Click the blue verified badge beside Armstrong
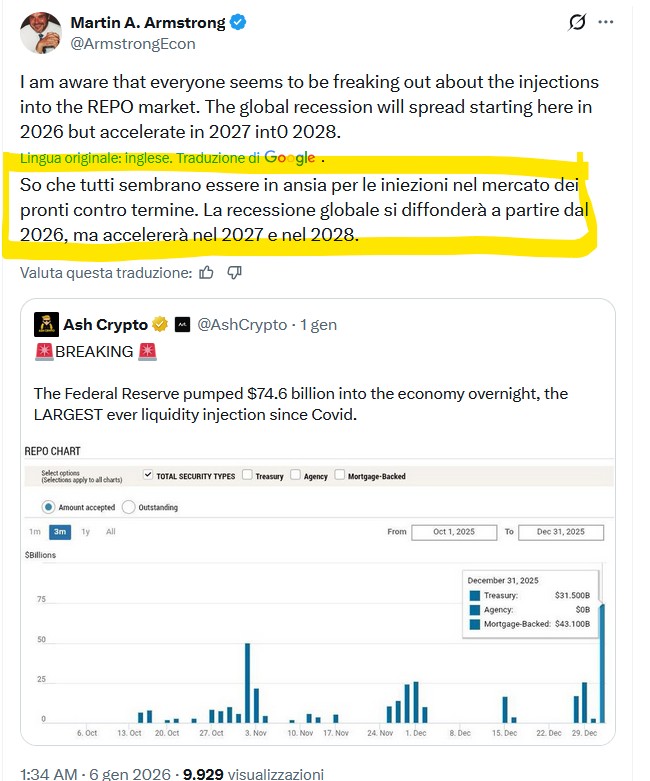Viewport: 650px width, 781px height. pyautogui.click(x=240, y=22)
